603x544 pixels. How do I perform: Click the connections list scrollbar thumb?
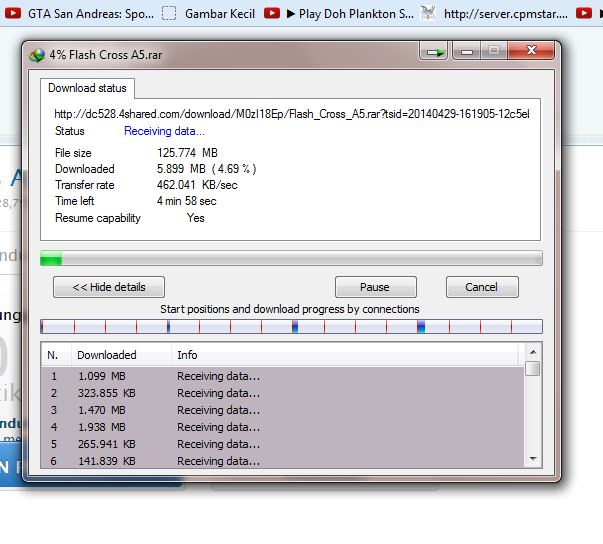tap(533, 368)
